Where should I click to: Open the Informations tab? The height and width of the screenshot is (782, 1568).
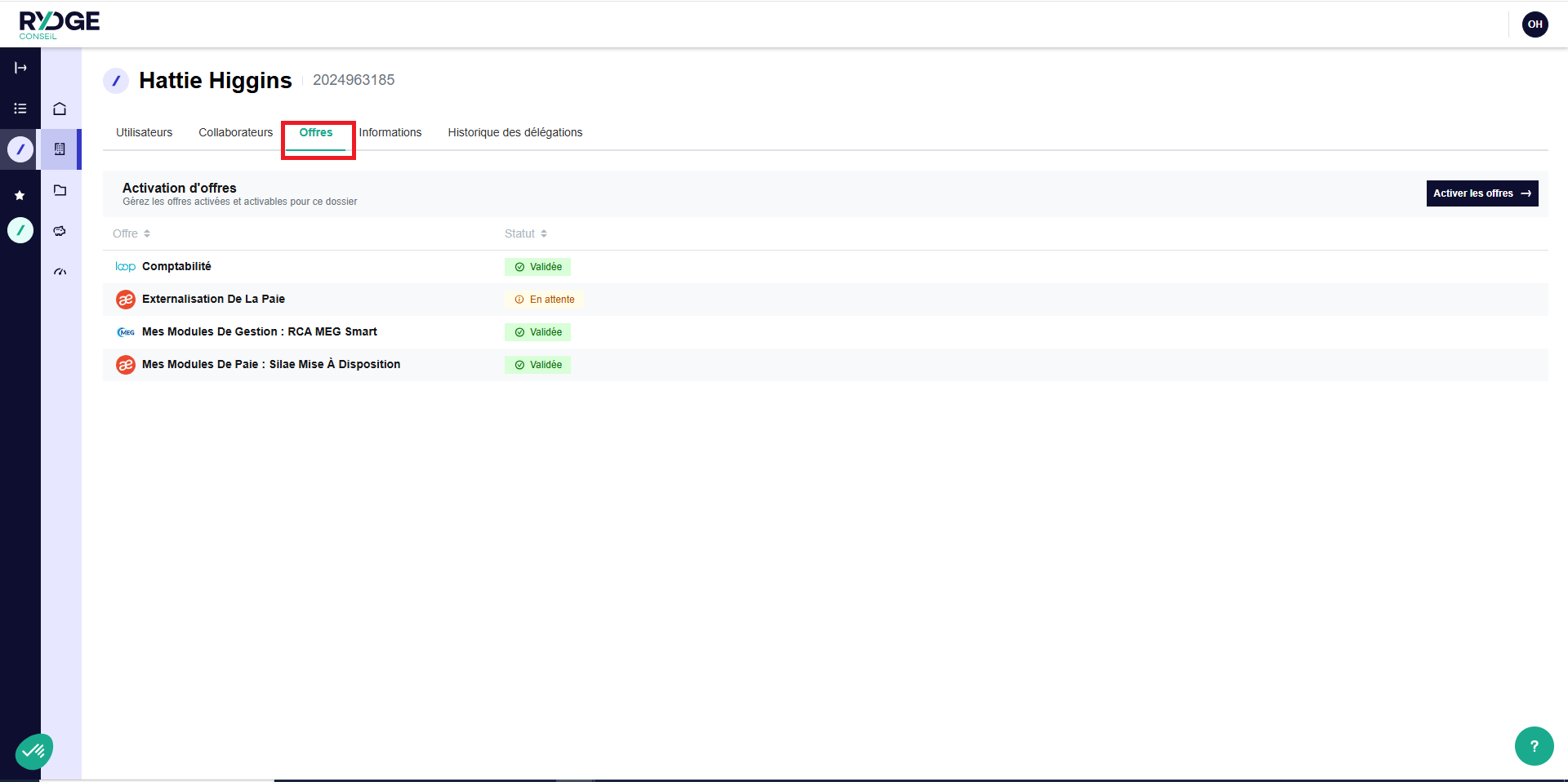pos(390,132)
